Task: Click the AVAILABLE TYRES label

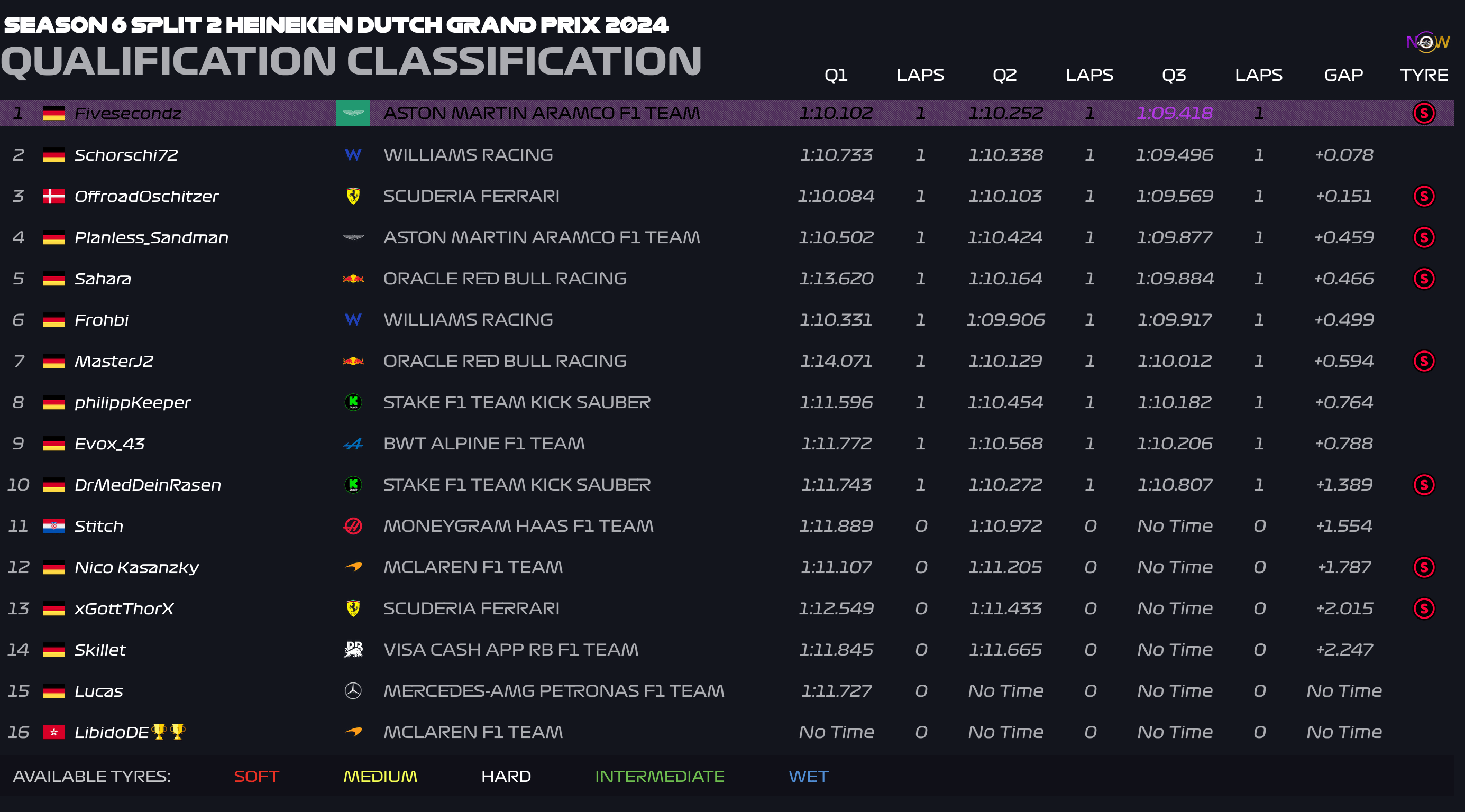Action: [91, 776]
